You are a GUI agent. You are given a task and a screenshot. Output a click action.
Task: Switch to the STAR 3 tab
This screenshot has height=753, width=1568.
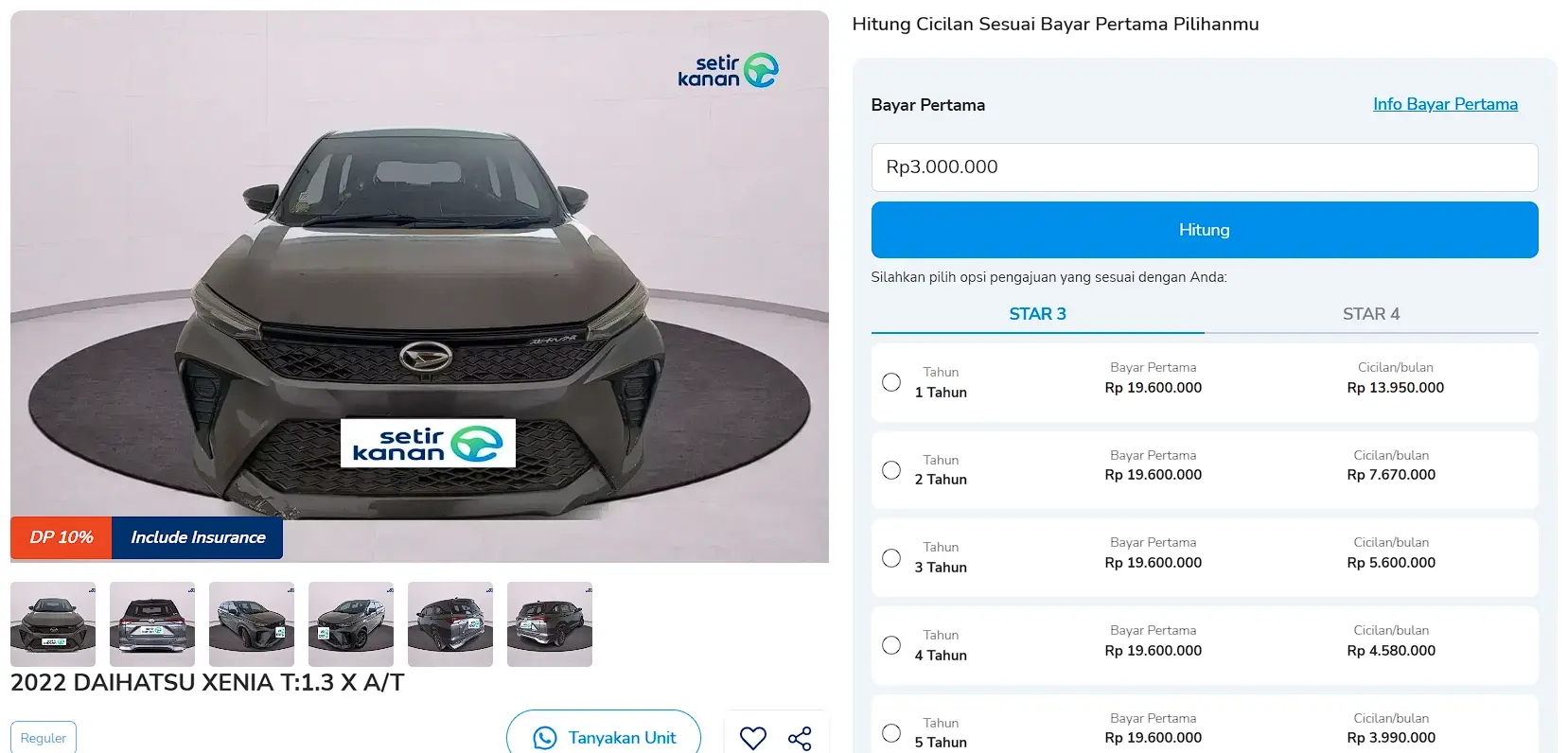pos(1037,314)
